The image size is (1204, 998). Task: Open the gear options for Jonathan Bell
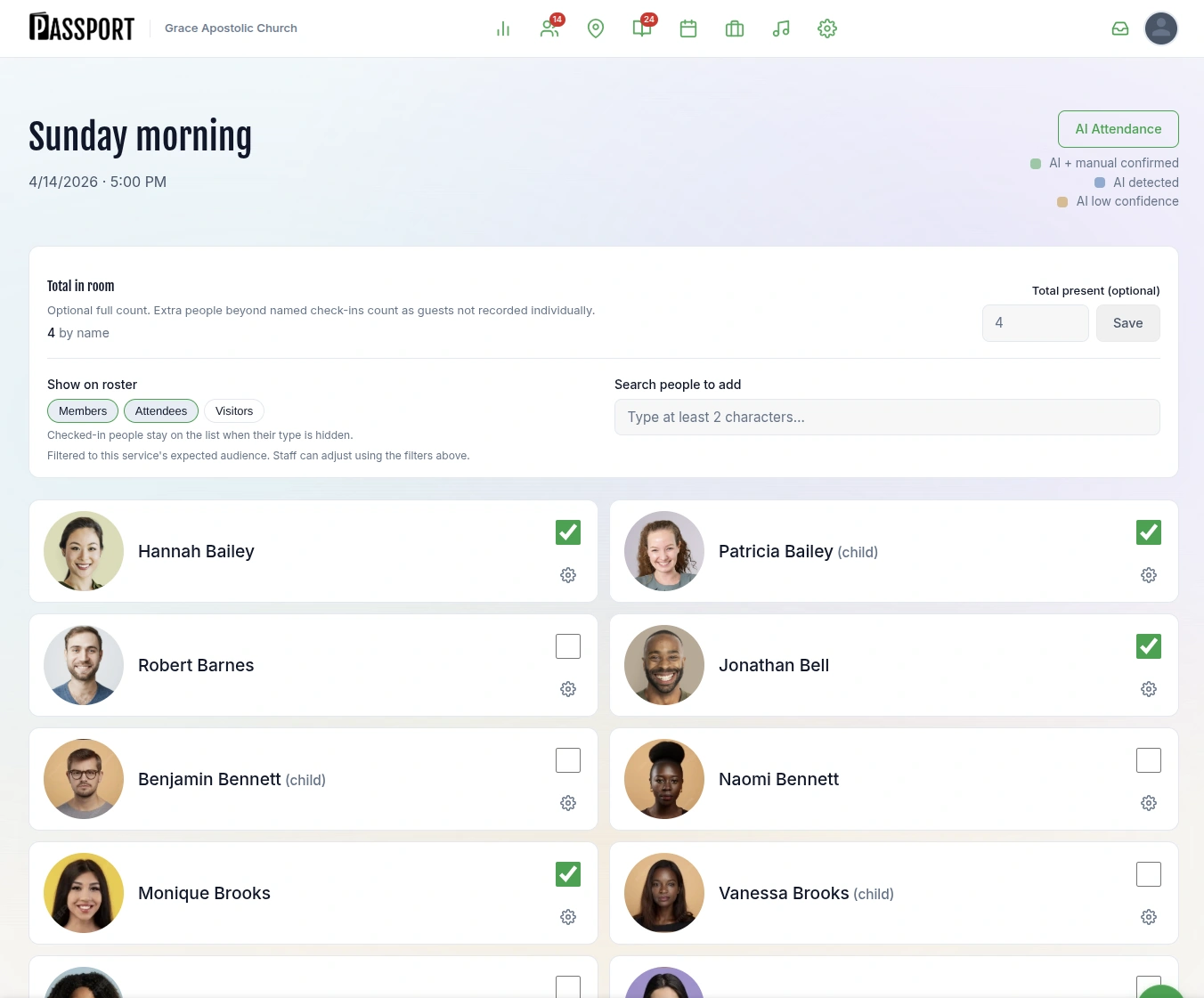1149,689
